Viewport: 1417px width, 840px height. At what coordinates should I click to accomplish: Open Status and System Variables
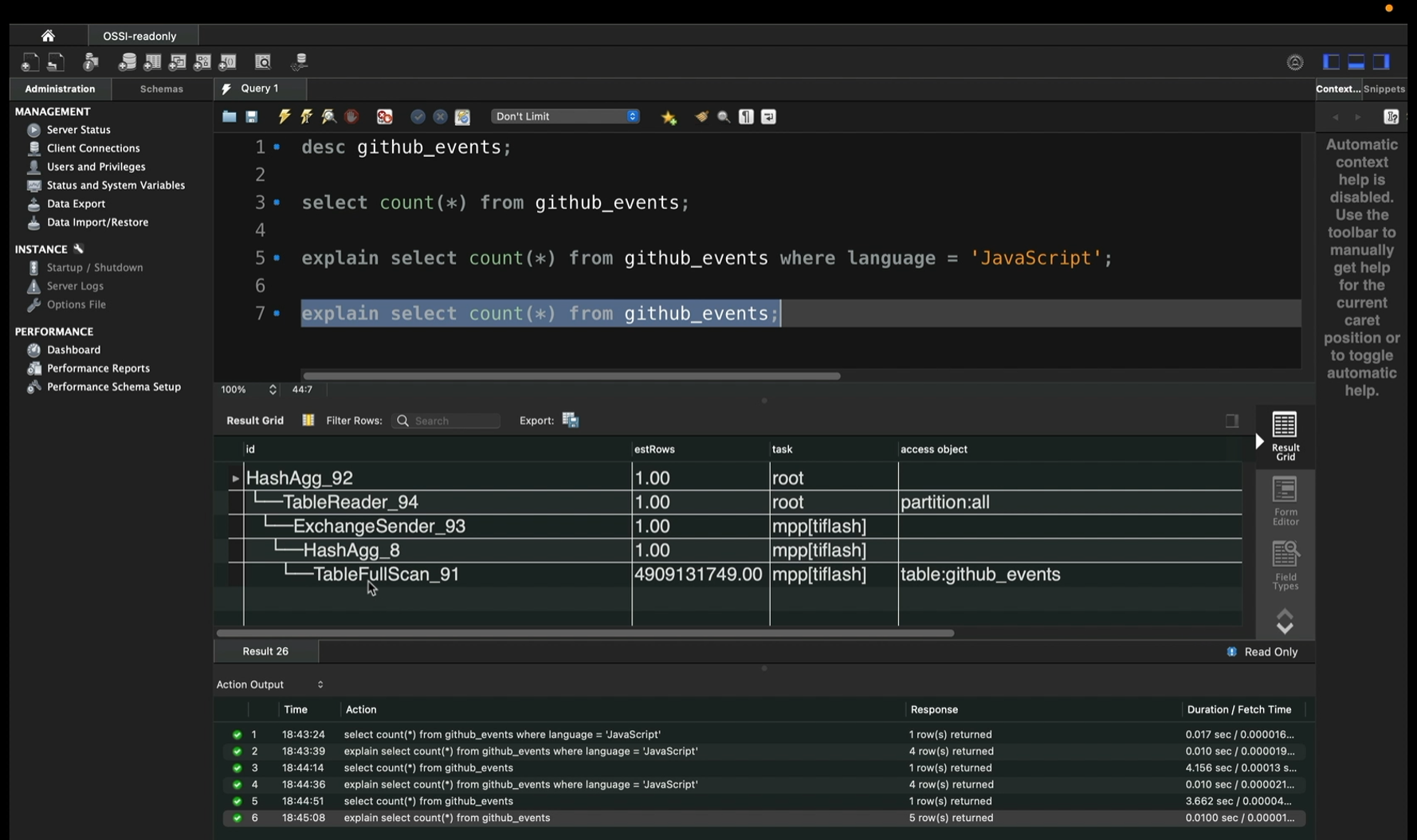pyautogui.click(x=116, y=185)
